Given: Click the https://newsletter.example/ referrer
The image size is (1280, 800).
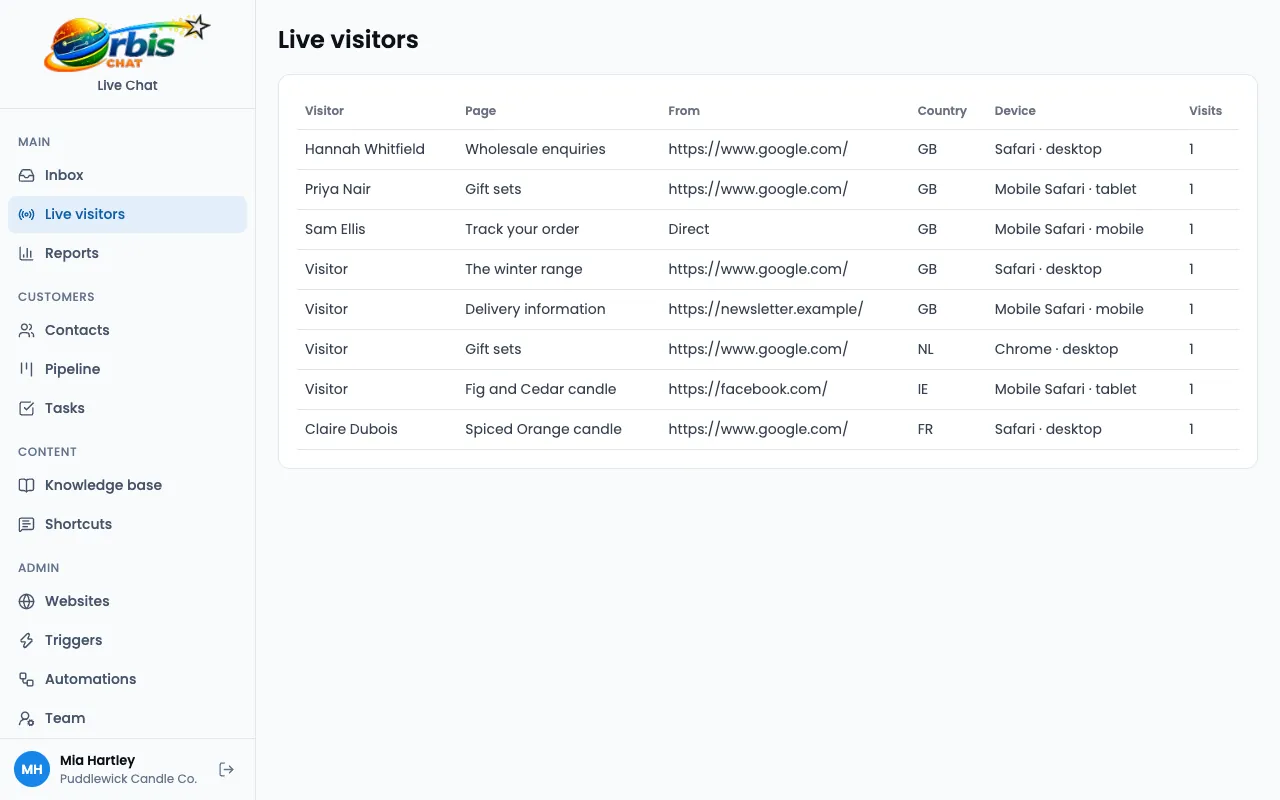Looking at the screenshot, I should [x=766, y=309].
